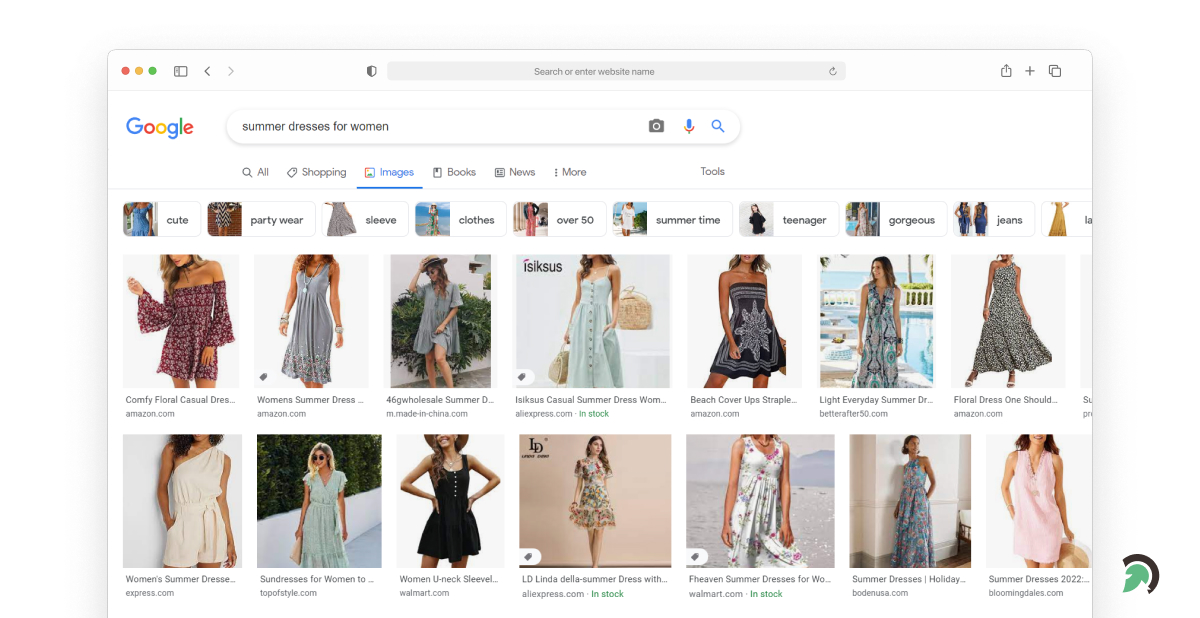
Task: Click the blue magnifying glass search icon
Action: click(718, 126)
